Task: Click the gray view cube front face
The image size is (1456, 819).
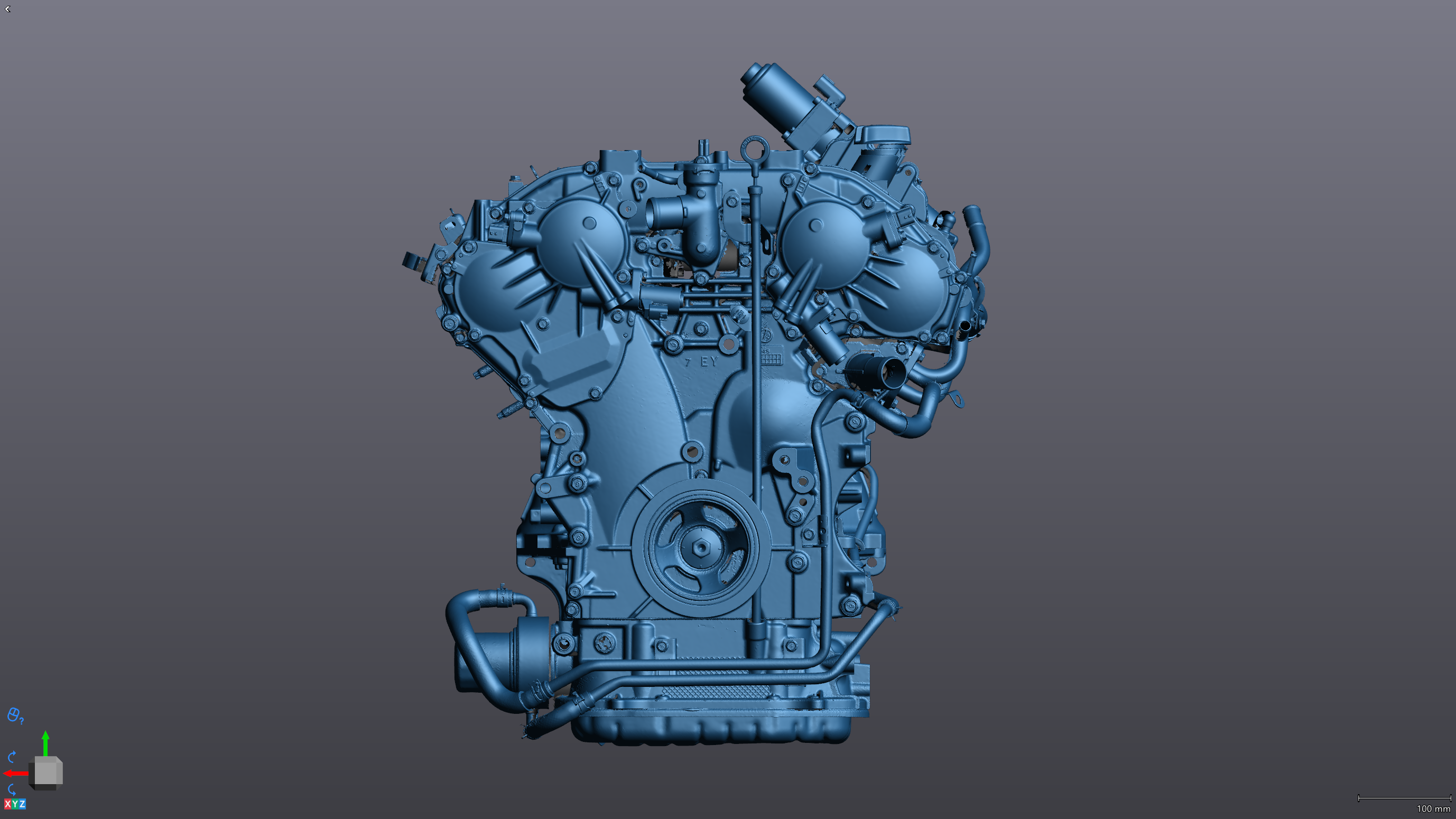Action: [x=45, y=773]
